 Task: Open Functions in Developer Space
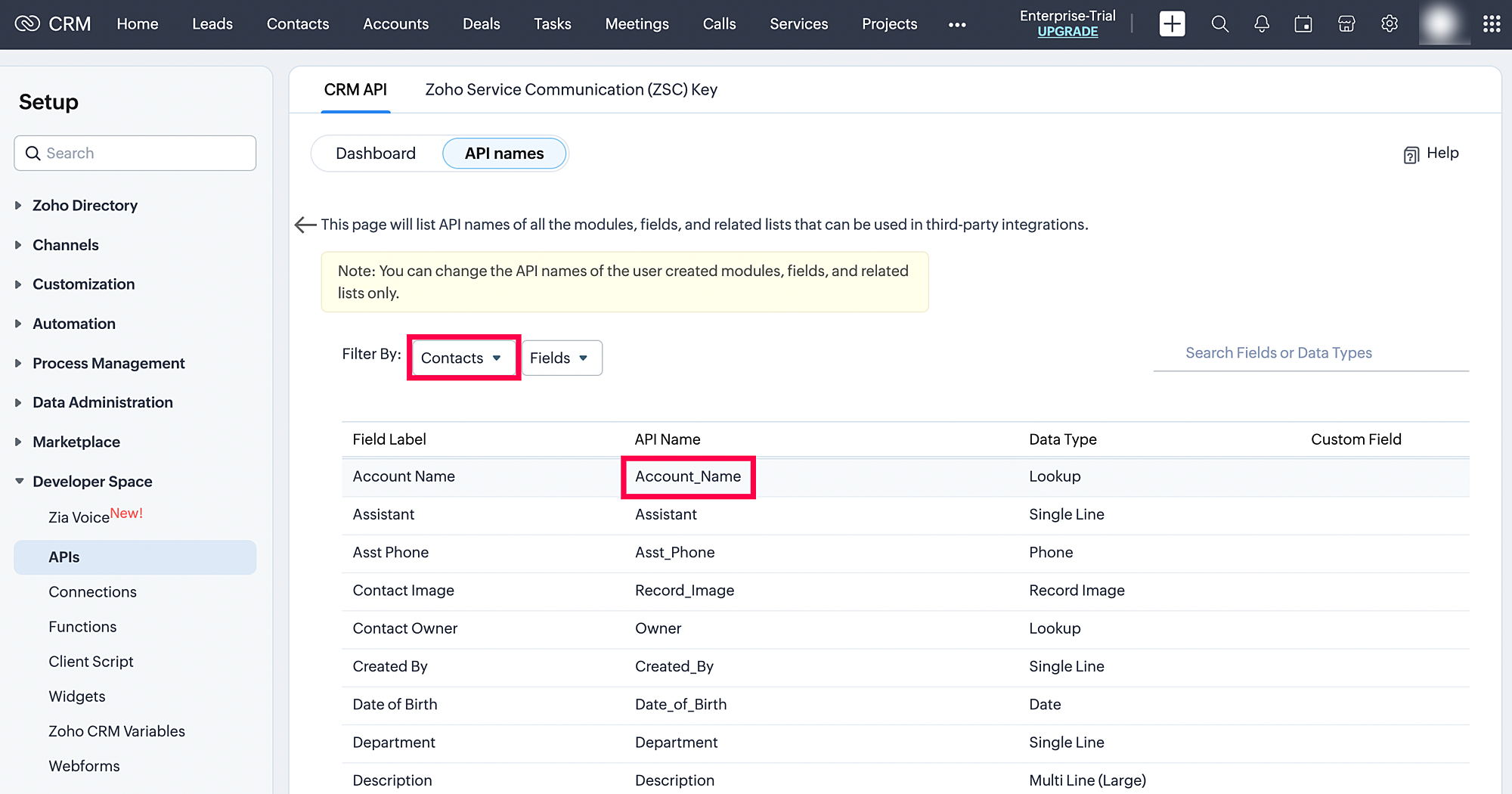(82, 627)
